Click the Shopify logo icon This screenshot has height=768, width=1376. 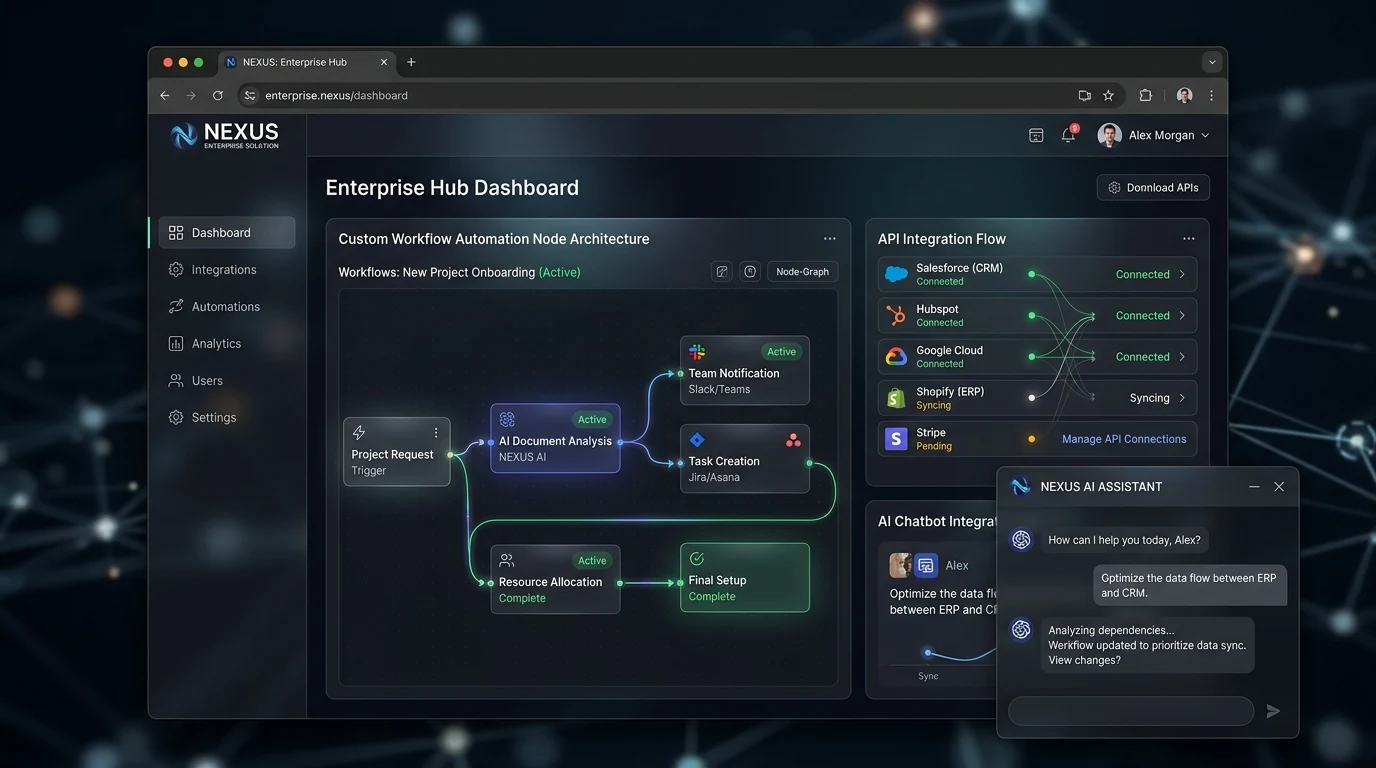(x=896, y=398)
